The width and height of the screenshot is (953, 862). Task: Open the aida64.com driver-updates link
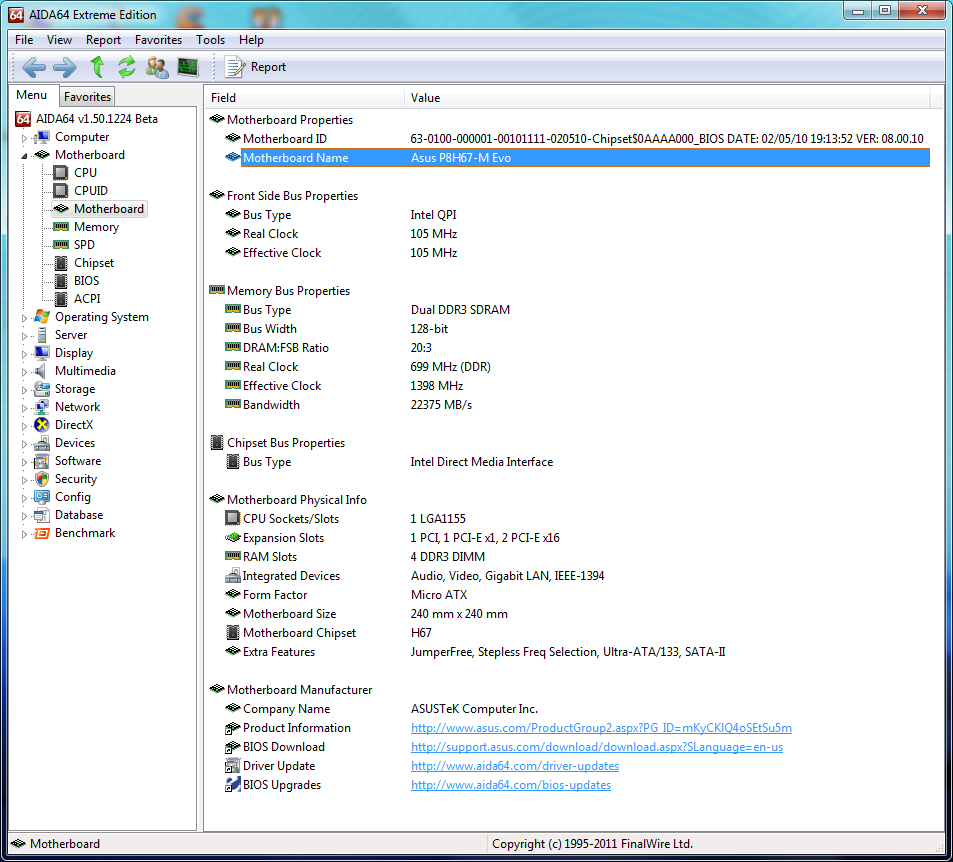click(515, 766)
